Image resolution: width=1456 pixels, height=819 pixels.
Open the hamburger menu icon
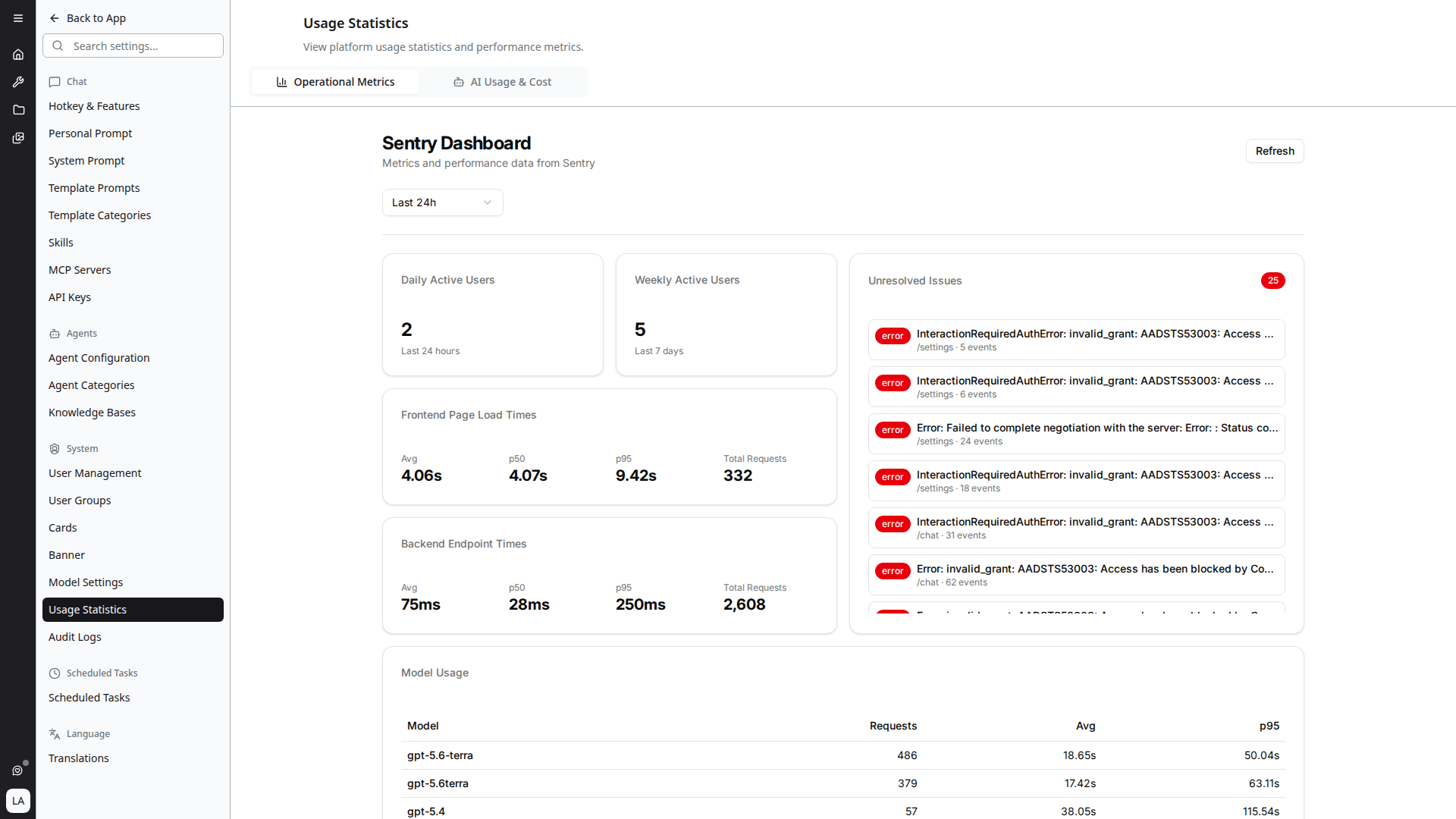coord(18,18)
